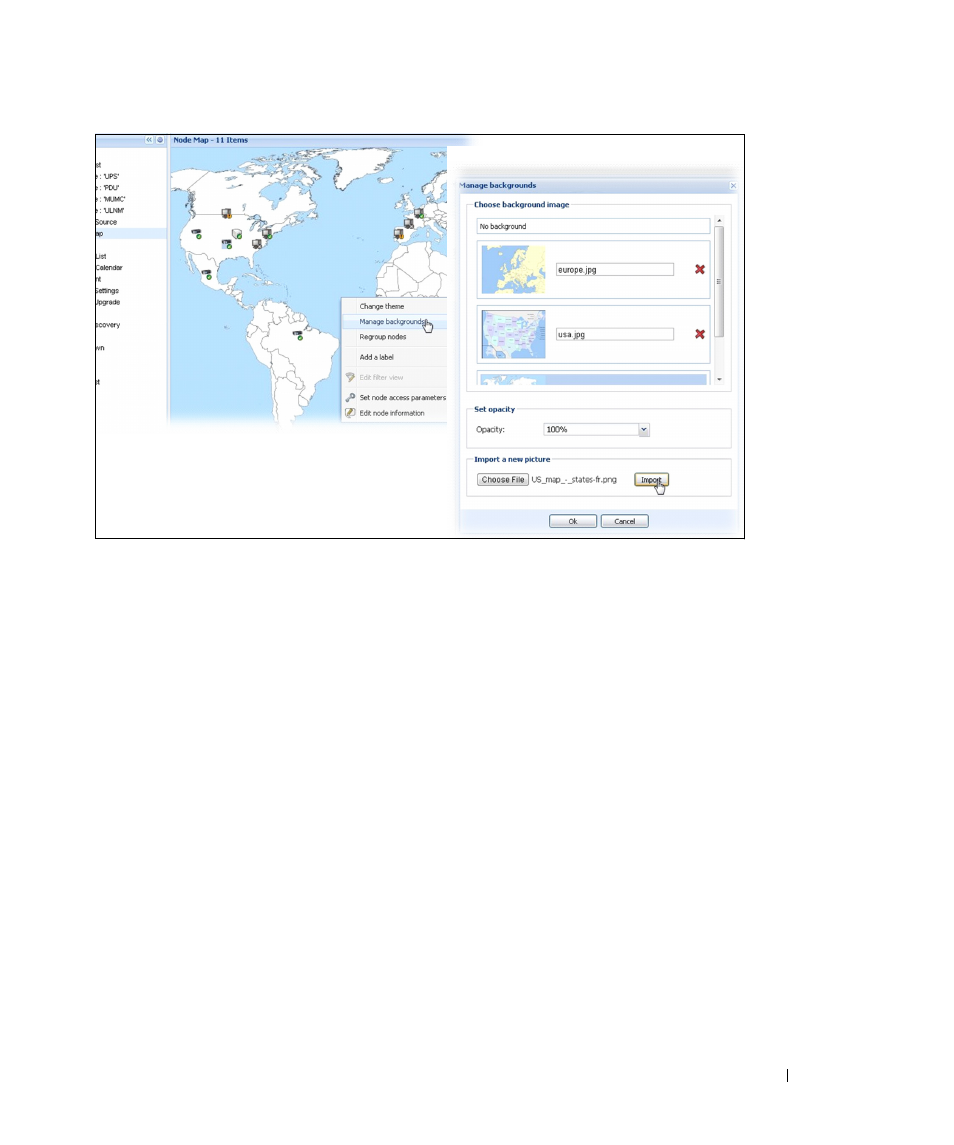This screenshot has height=1145, width=954.
Task: Select the computer node over France
Action: click(x=409, y=223)
